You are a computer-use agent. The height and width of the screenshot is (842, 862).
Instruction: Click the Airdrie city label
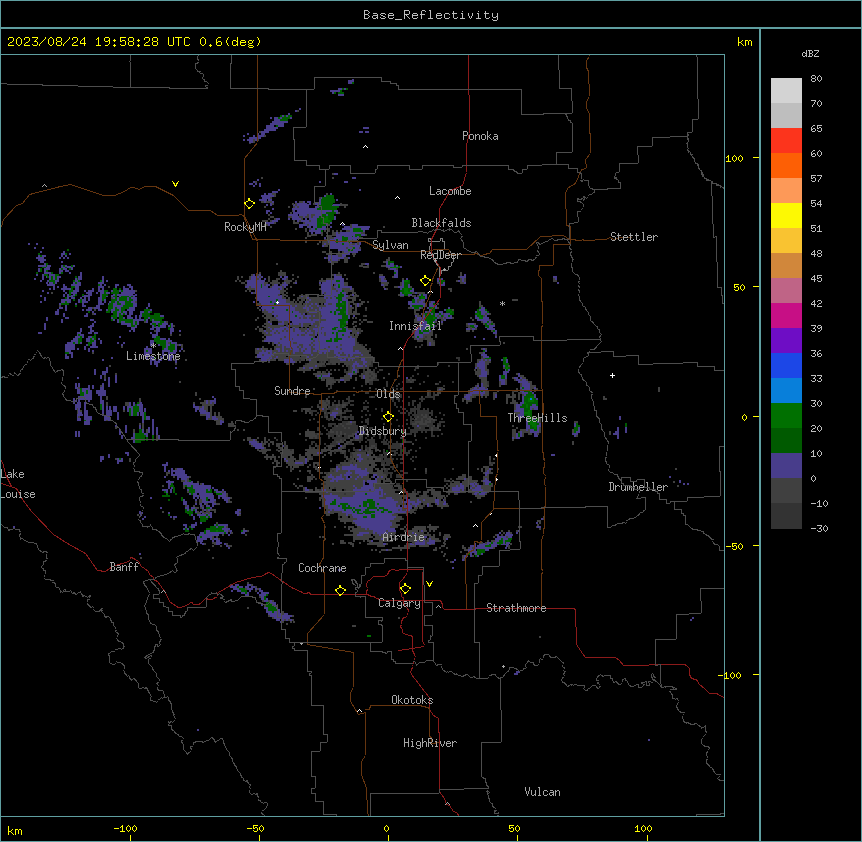click(x=404, y=537)
